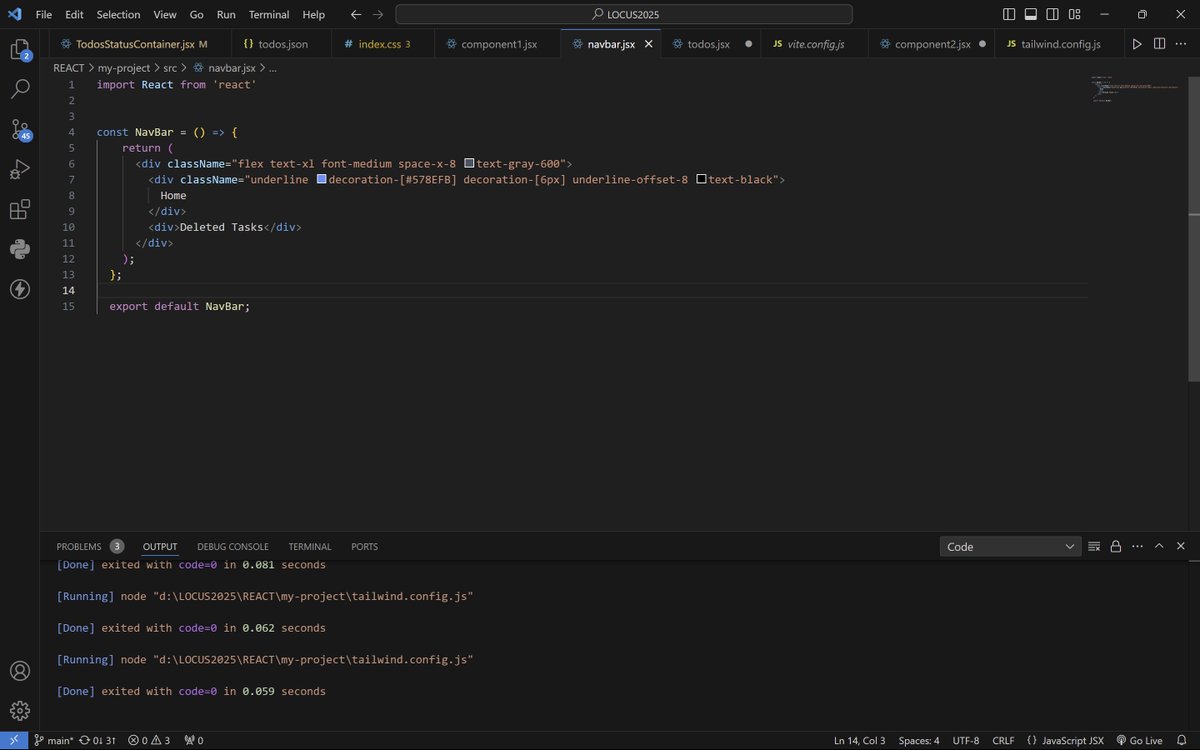
Task: Open the Terminal menu
Action: [x=267, y=15]
